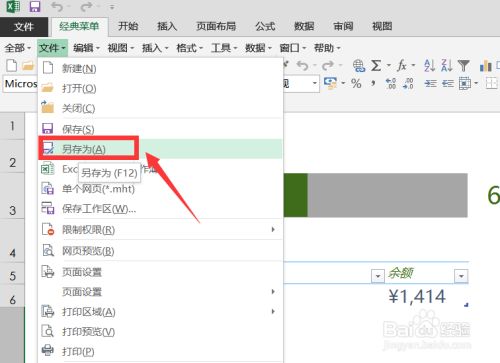500x363 pixels.
Task: Click the font name box showing Micros
Action: point(20,84)
